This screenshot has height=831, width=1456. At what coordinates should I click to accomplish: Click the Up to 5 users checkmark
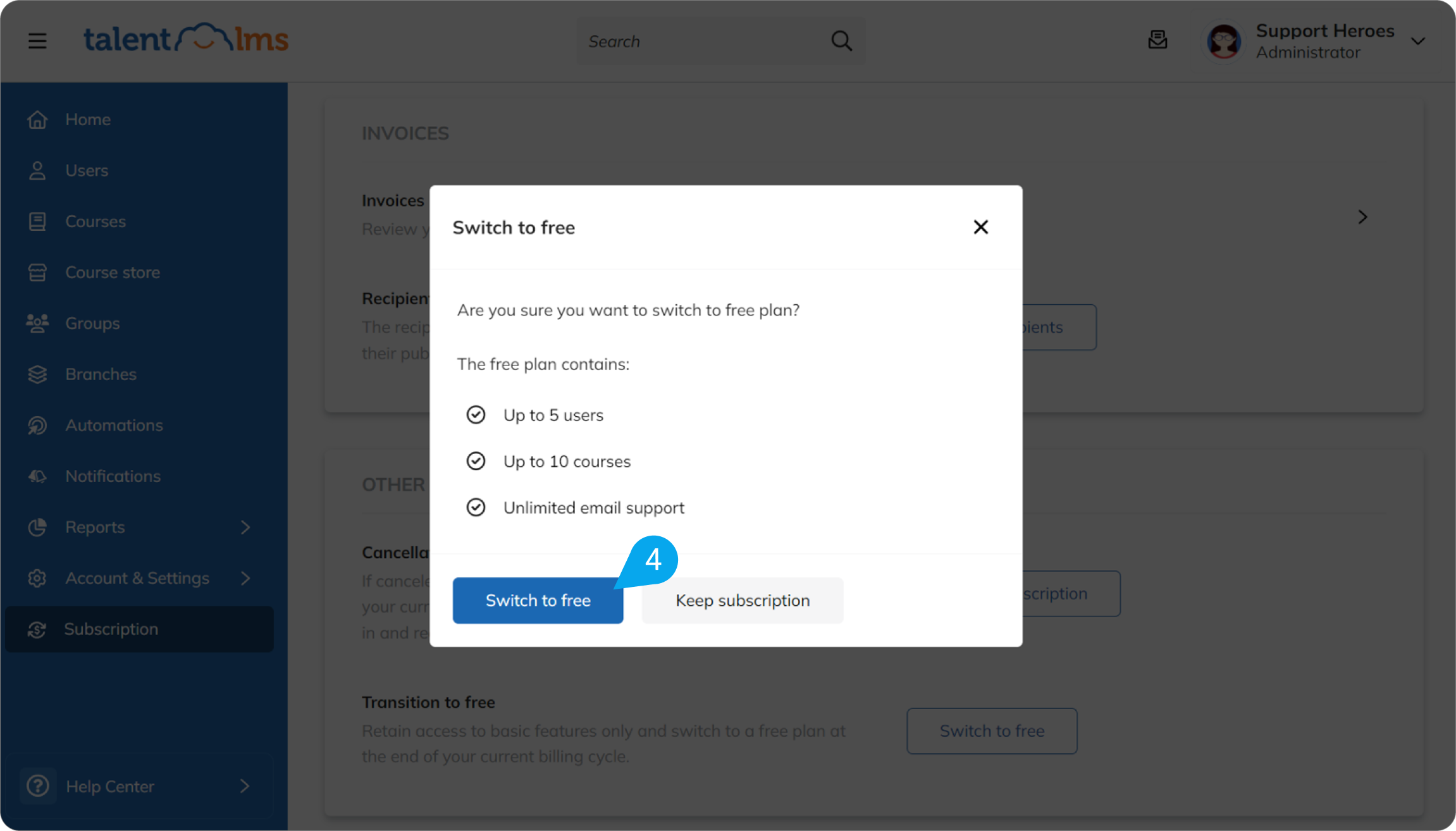(x=476, y=415)
